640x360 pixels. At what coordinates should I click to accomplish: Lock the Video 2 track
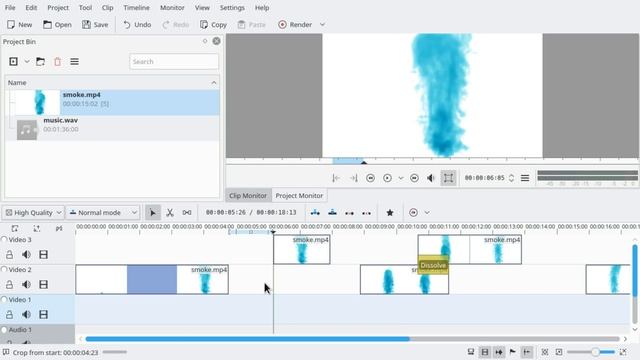point(9,284)
